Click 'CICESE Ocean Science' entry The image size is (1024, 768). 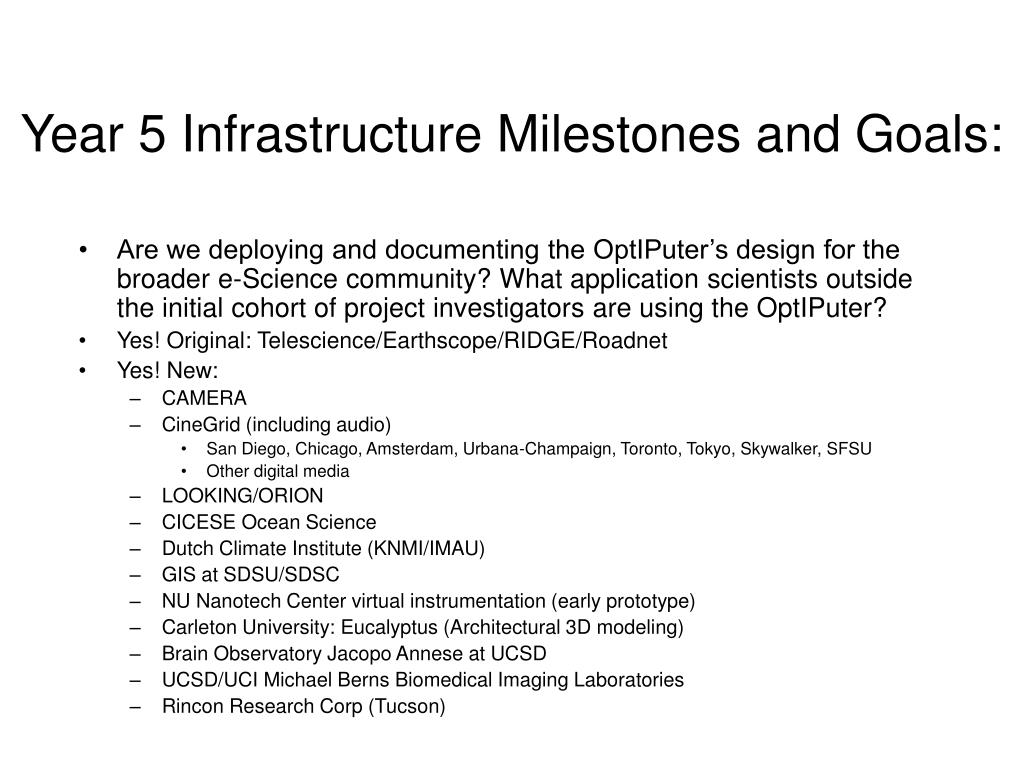269,522
